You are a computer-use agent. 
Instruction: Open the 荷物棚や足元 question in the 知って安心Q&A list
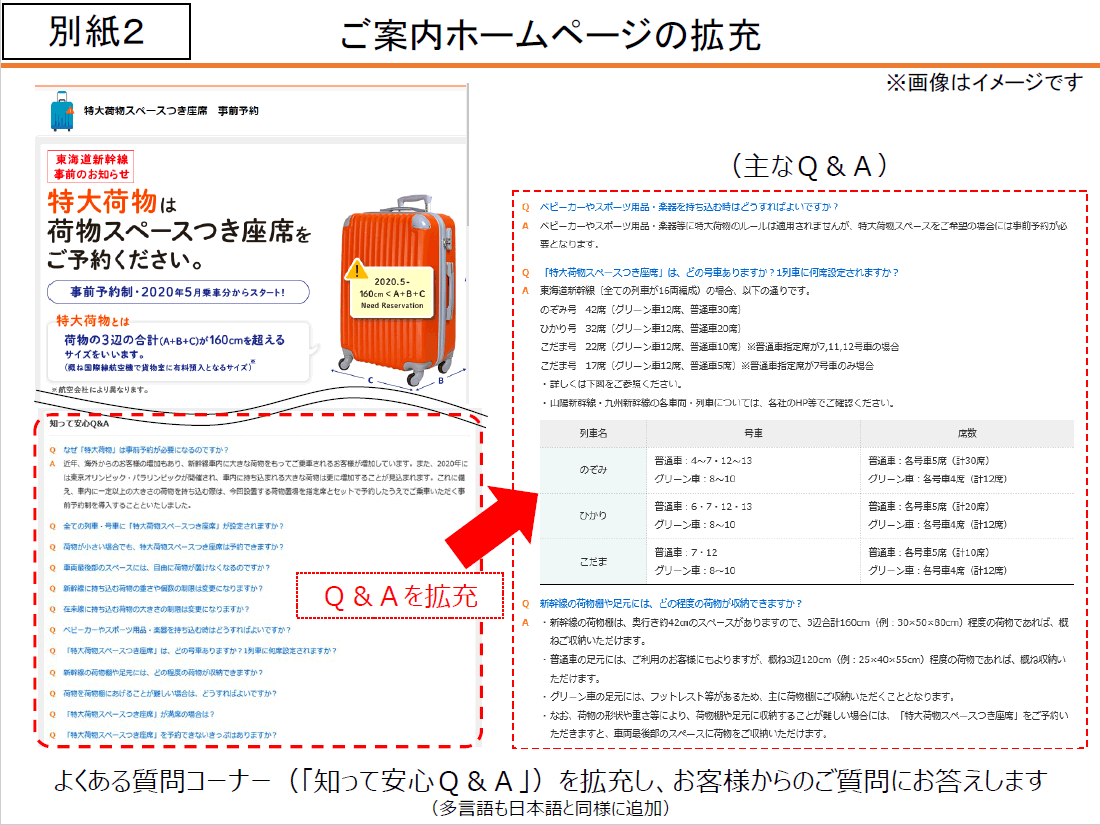click(x=163, y=672)
